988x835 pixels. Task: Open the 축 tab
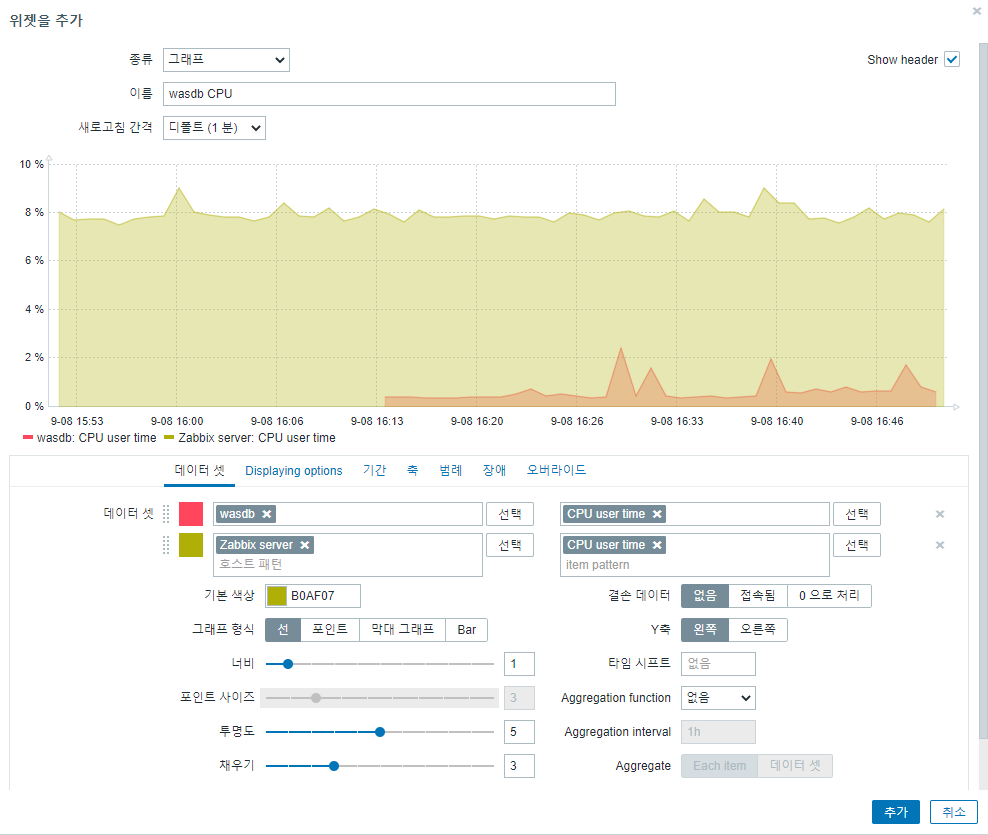pos(413,471)
